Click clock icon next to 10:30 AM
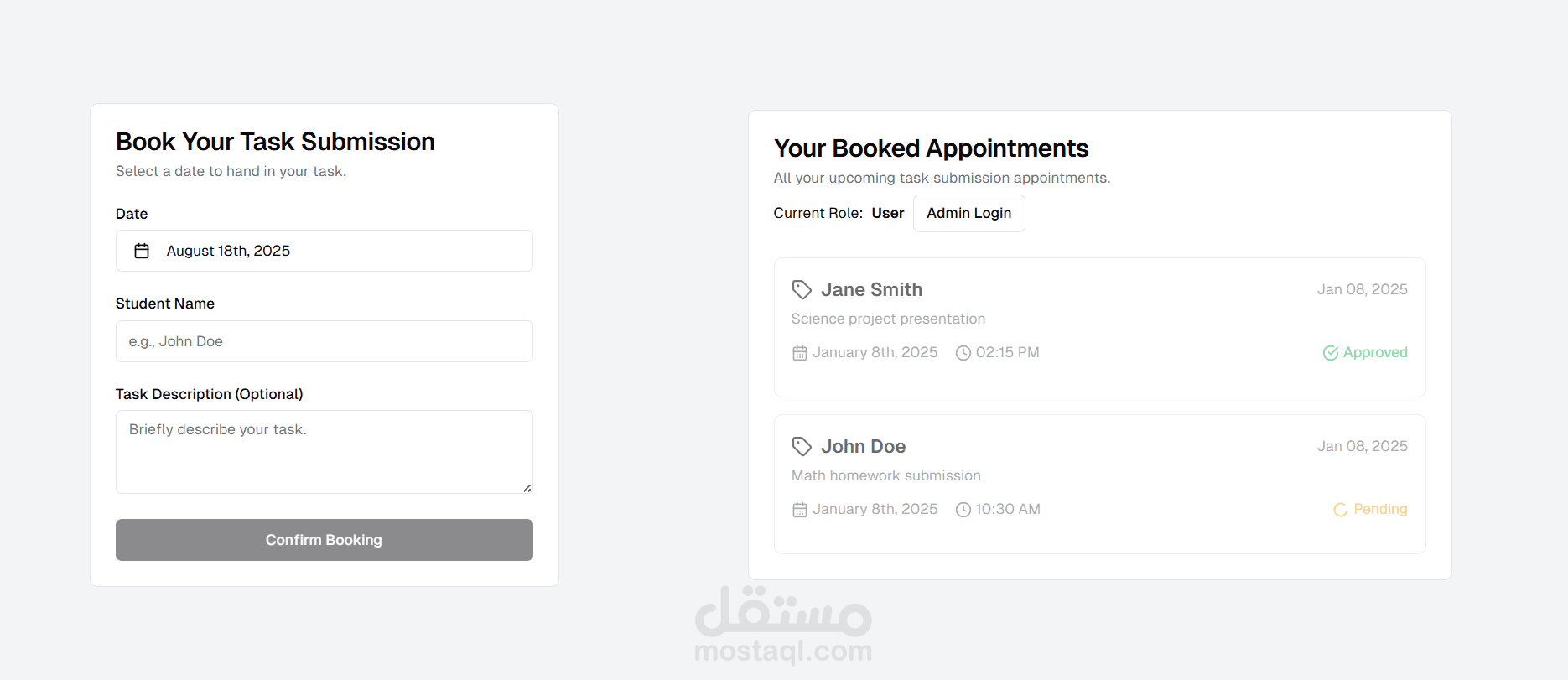 [963, 510]
